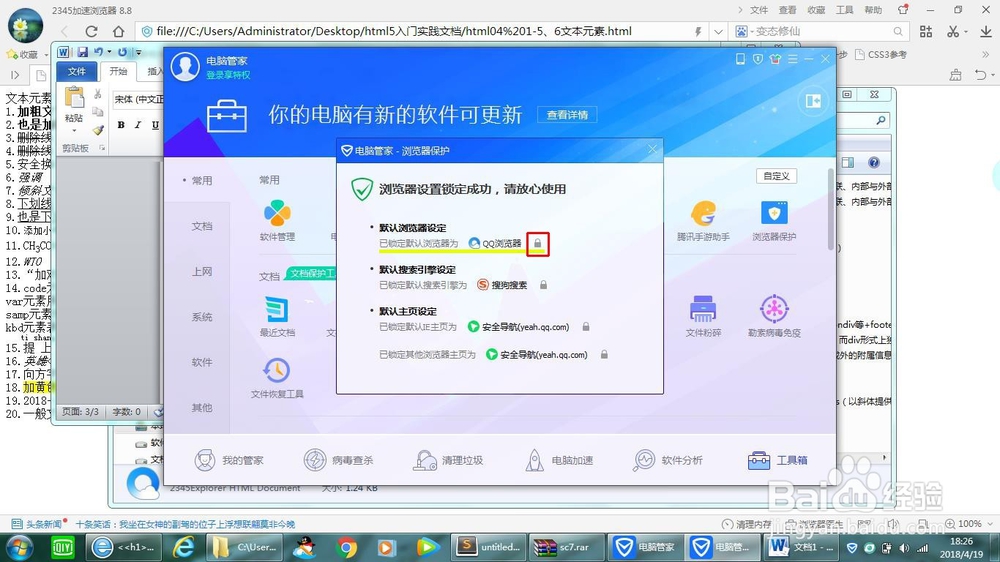Click the lock icon beside QQ浏览器

pos(538,243)
